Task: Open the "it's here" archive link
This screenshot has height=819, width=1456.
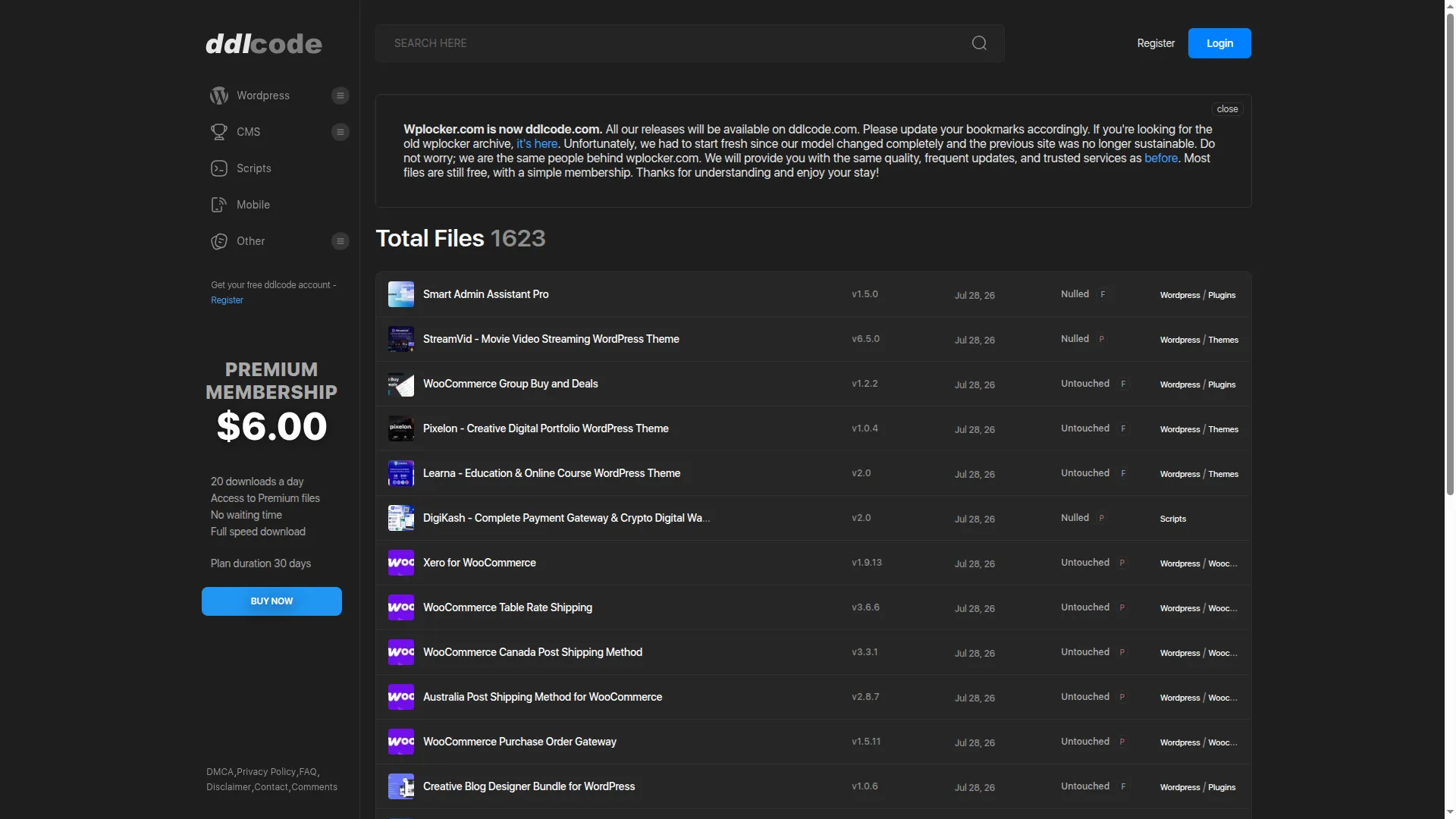Action: point(537,144)
